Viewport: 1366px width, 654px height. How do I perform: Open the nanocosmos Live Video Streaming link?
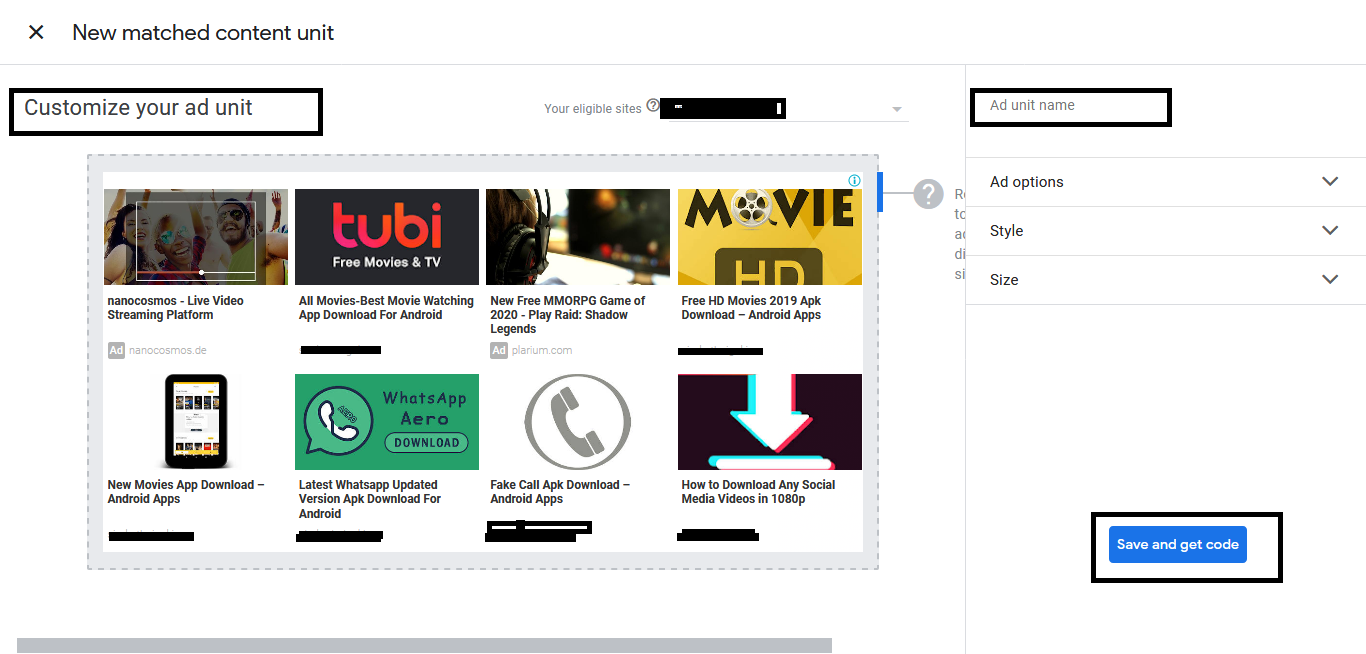[176, 308]
